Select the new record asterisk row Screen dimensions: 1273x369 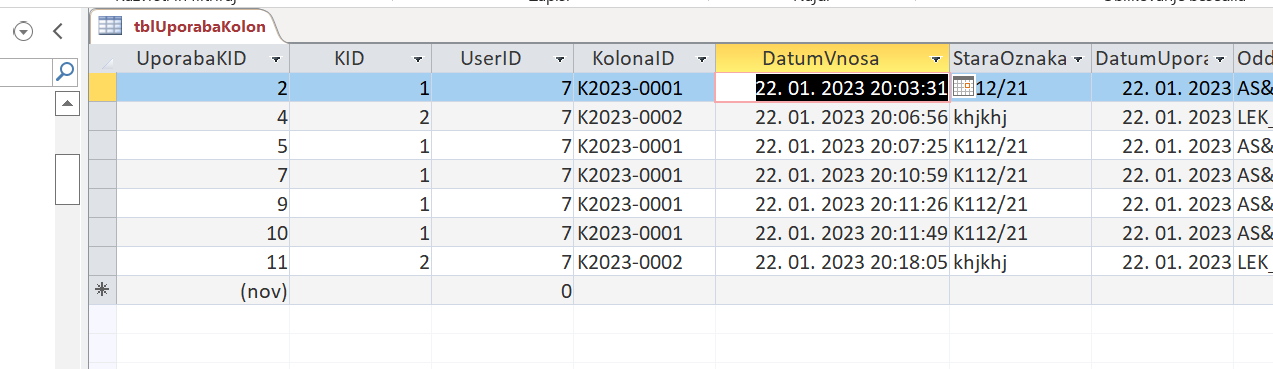click(x=104, y=291)
